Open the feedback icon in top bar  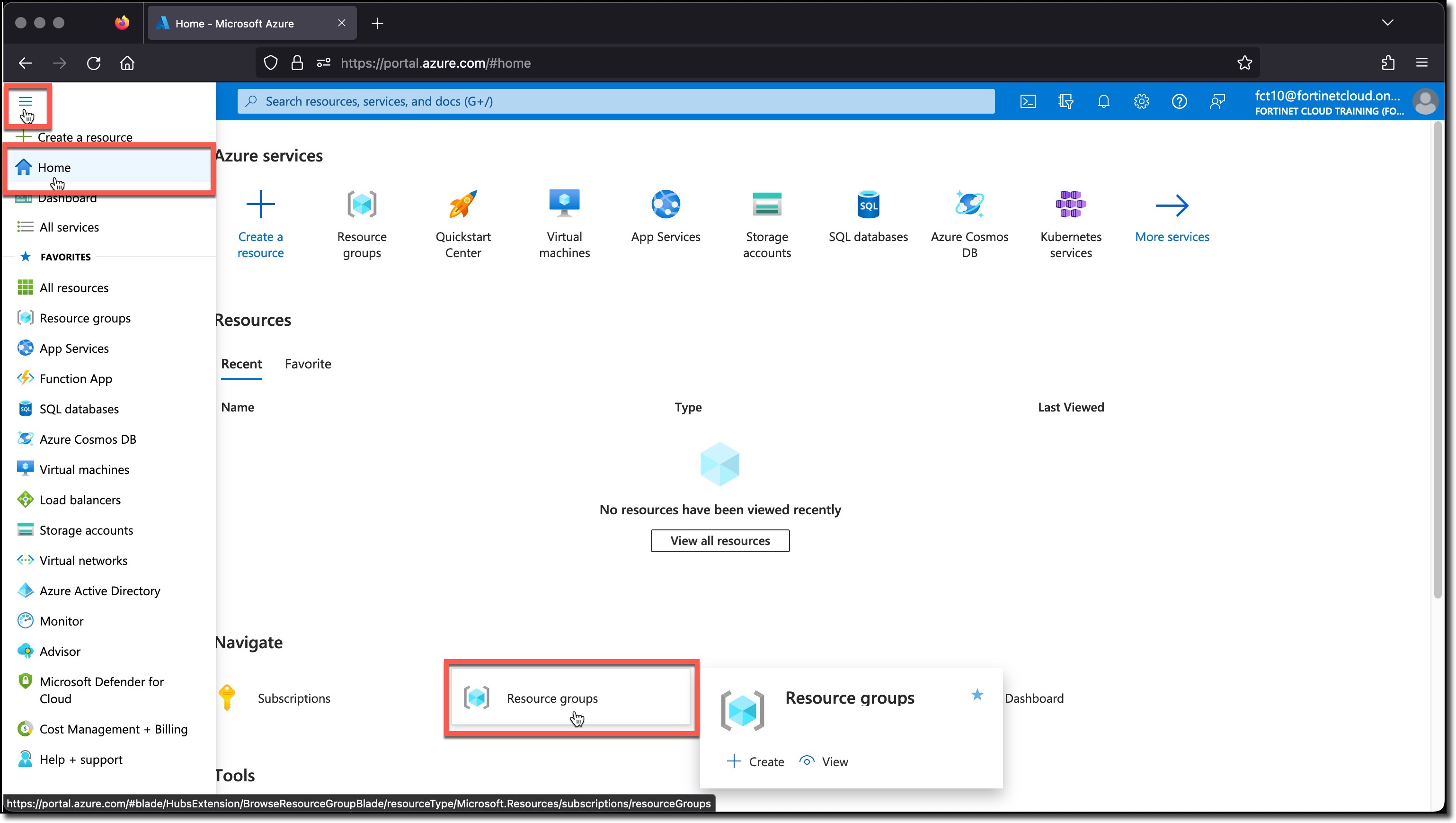point(1217,101)
